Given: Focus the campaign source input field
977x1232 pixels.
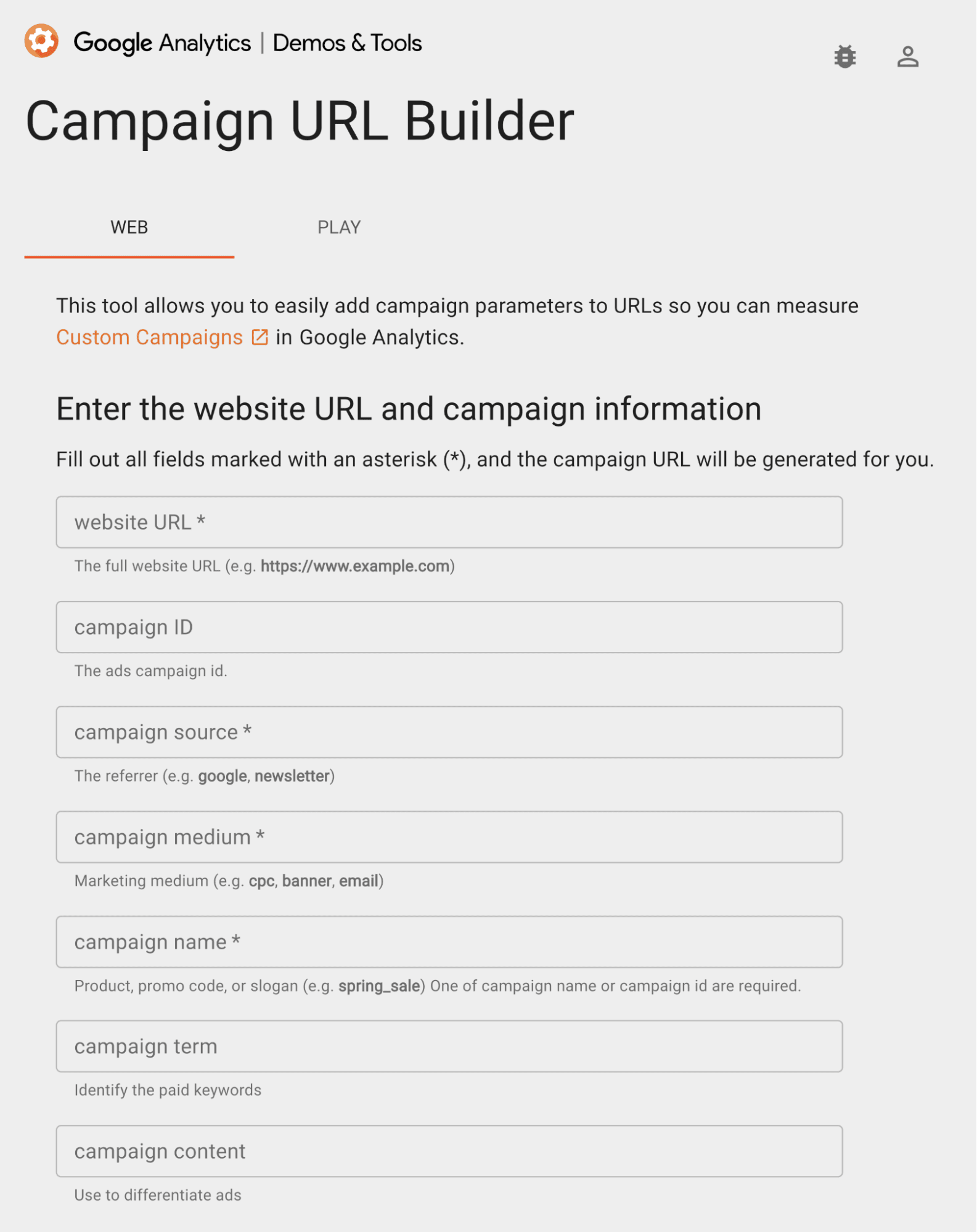Looking at the screenshot, I should point(449,732).
